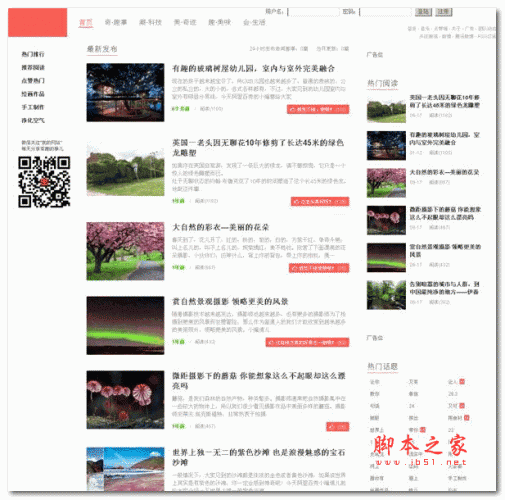This screenshot has height=500, width=505.
Task: Open the 热门阅读 title beside the forest stream thumbnail
Action: 444,288
